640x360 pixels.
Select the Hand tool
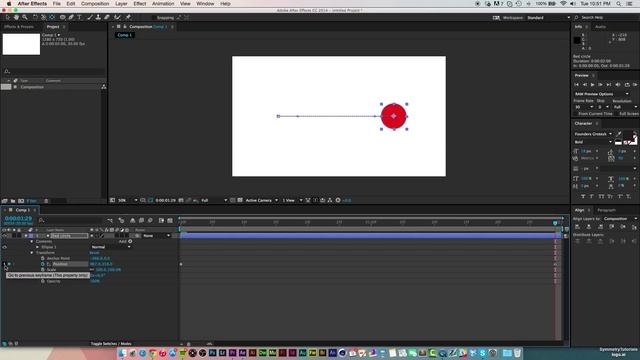click(16, 17)
